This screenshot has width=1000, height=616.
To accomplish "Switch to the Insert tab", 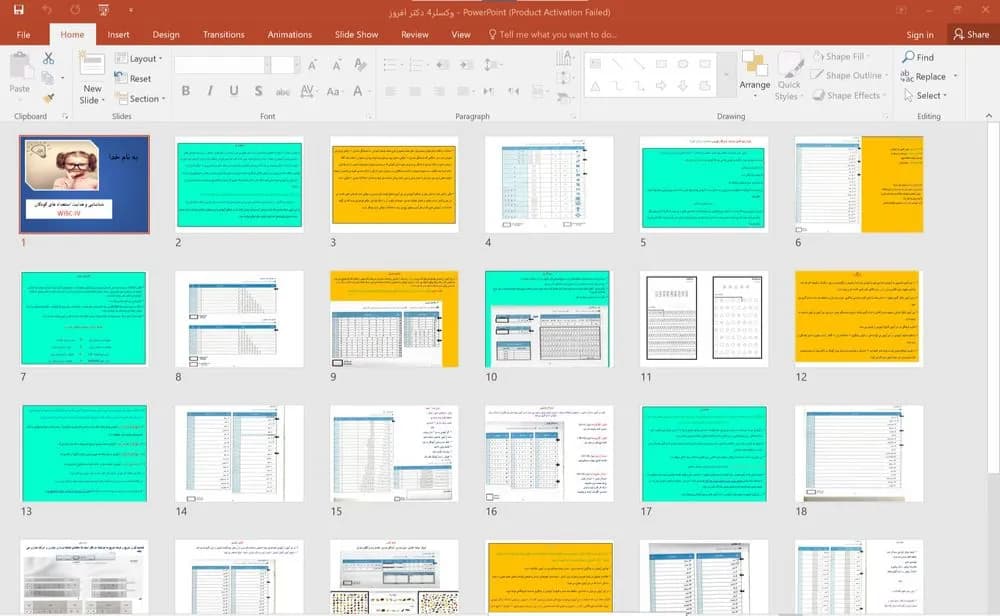I will click(118, 34).
